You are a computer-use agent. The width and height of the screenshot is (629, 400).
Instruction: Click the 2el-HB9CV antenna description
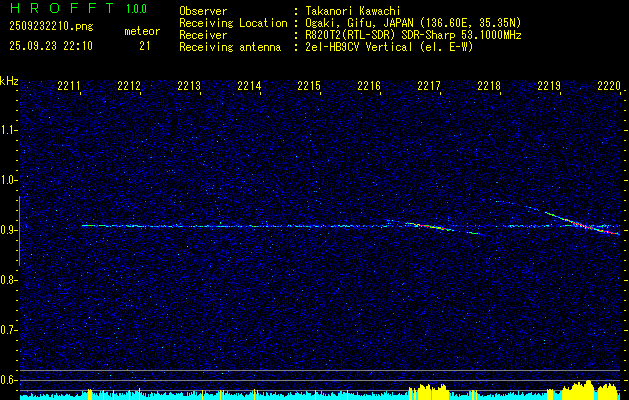[389, 47]
